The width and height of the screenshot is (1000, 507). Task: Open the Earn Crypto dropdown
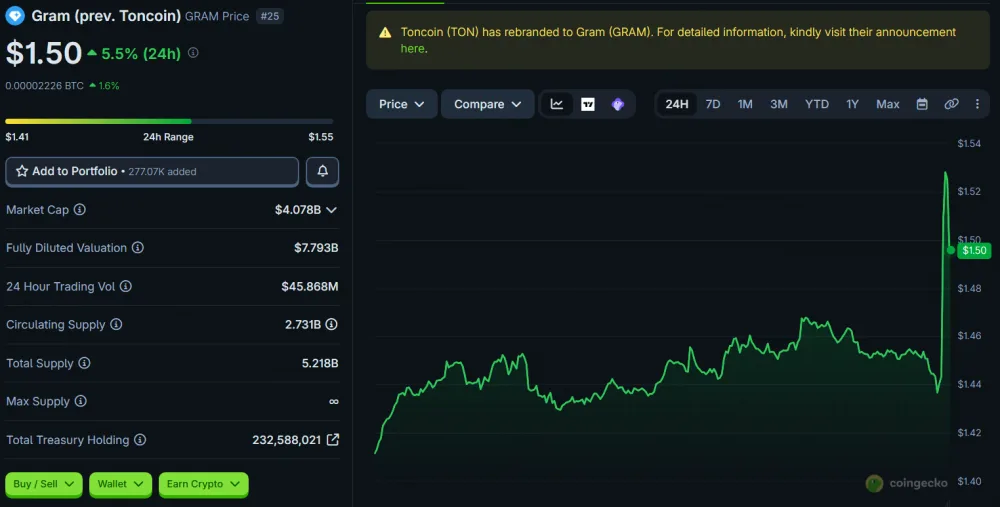pyautogui.click(x=203, y=484)
